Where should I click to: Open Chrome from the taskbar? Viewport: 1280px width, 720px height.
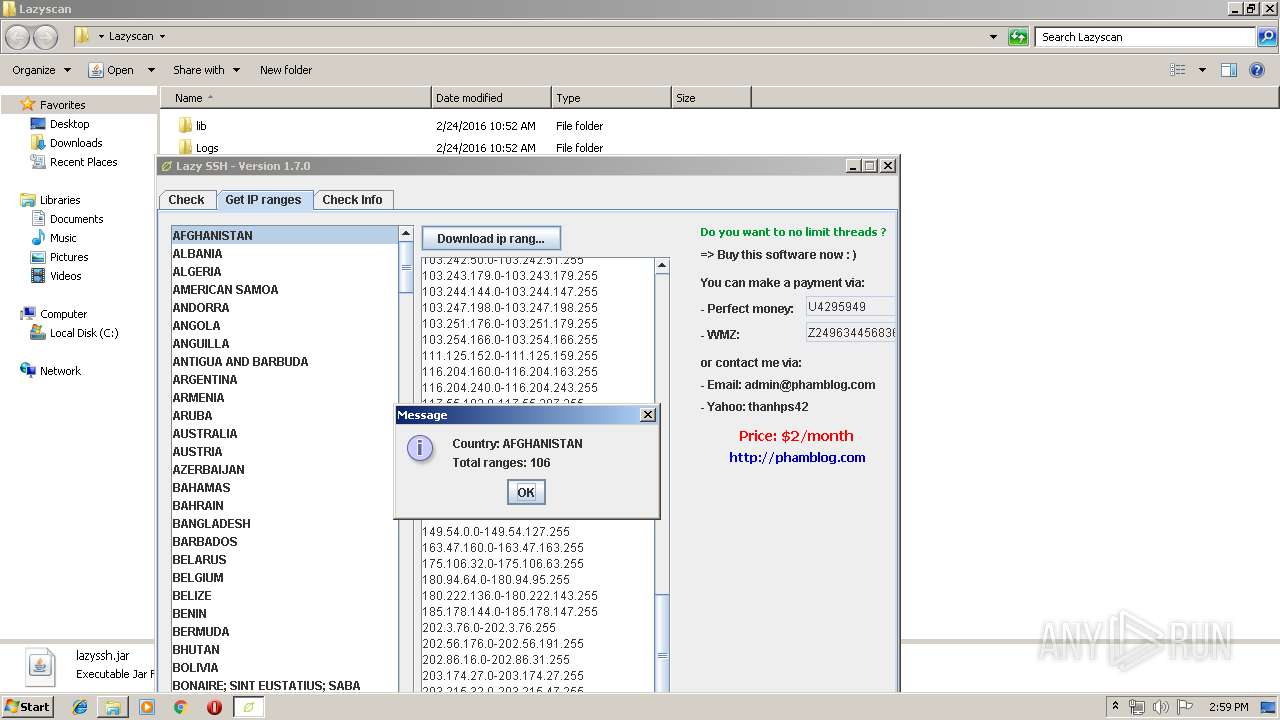click(x=180, y=707)
